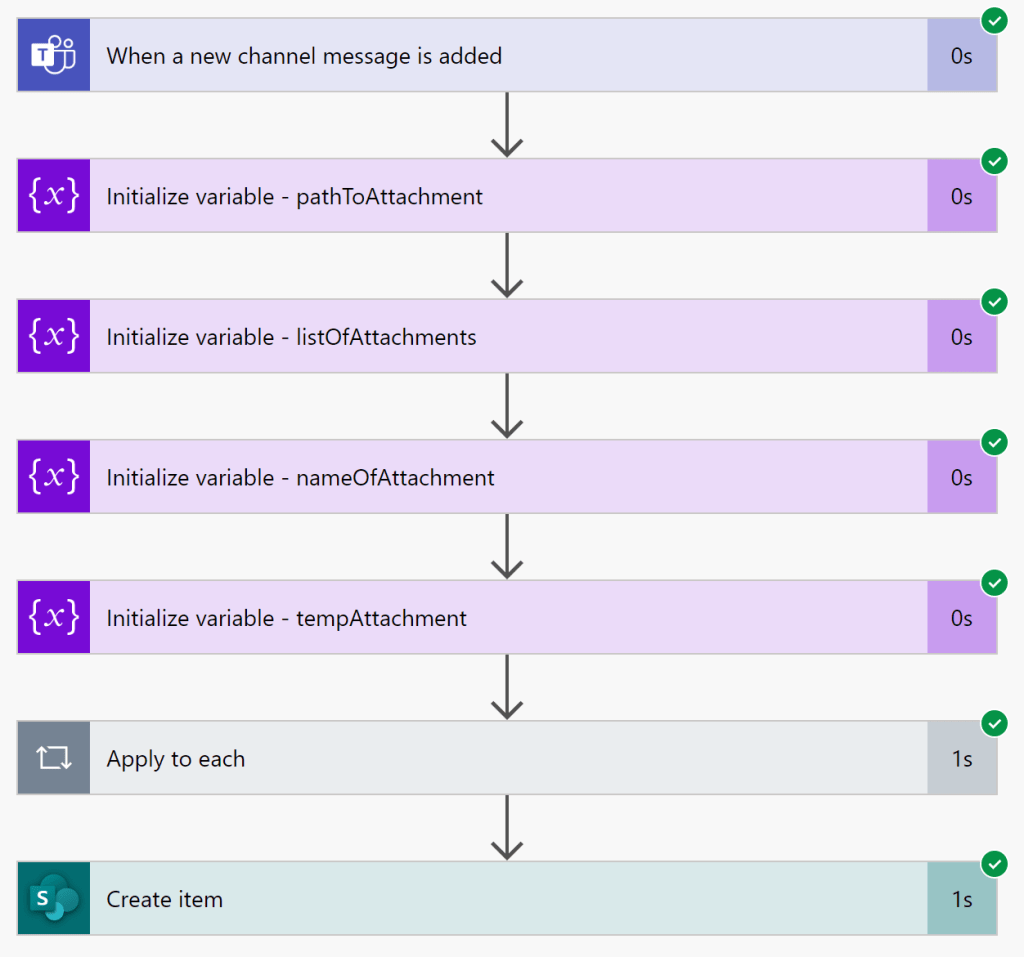
Task: Click the Microsoft Teams trigger icon
Action: click(53, 55)
